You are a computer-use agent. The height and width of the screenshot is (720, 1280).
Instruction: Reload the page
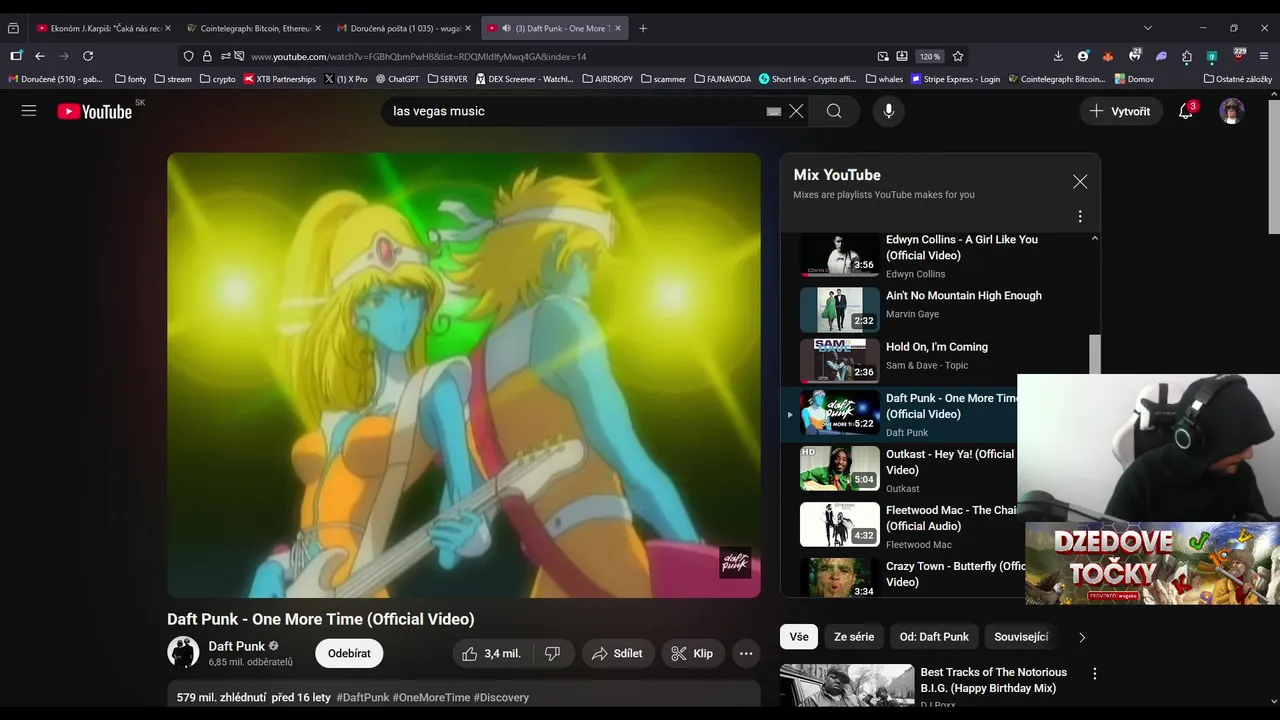point(88,56)
